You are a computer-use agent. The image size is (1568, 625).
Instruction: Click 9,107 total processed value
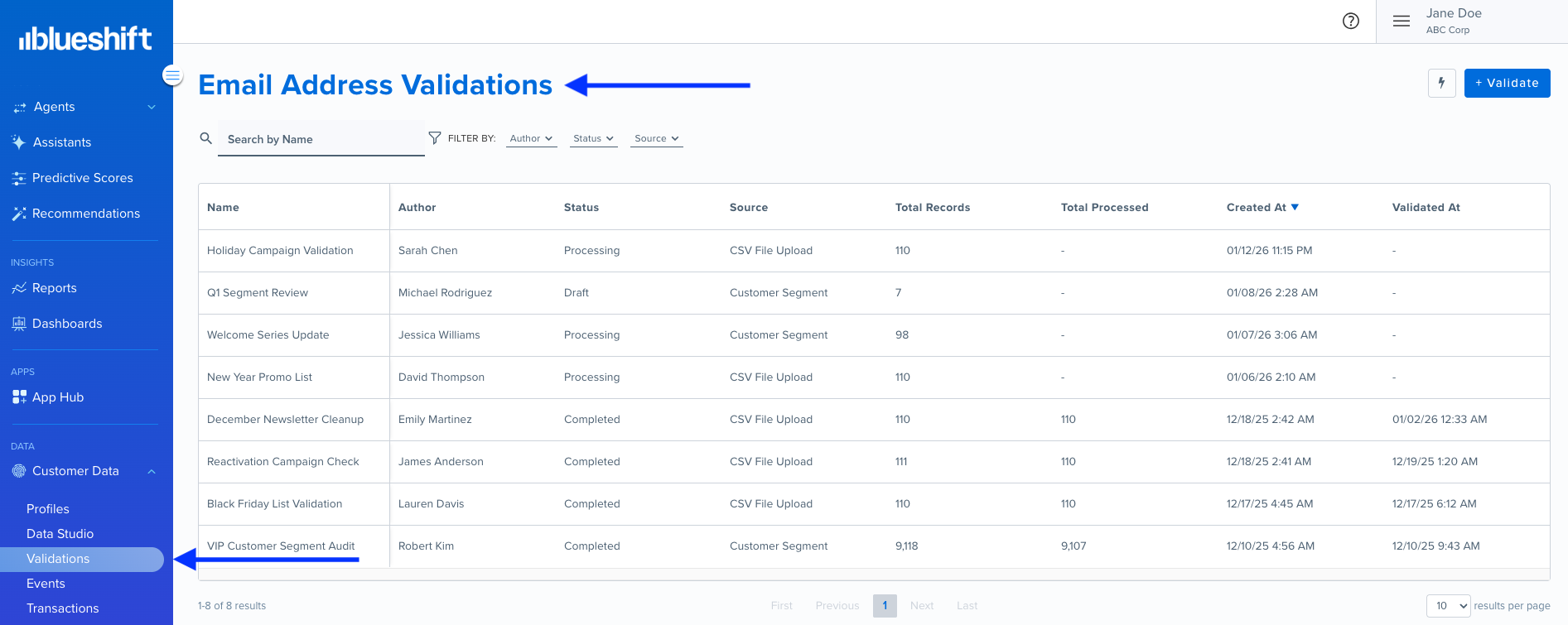coord(1073,546)
